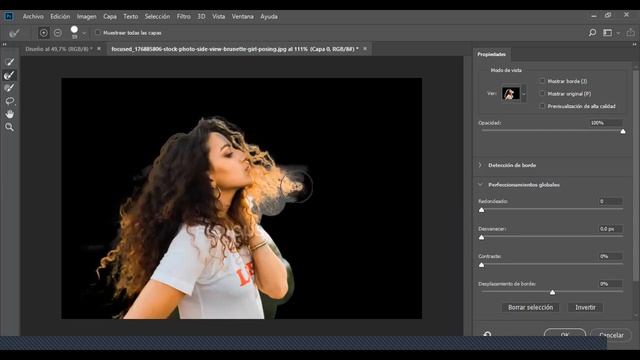This screenshot has height=360, width=640.
Task: Enable Previsualización de alta calidad checkbox
Action: click(x=542, y=106)
